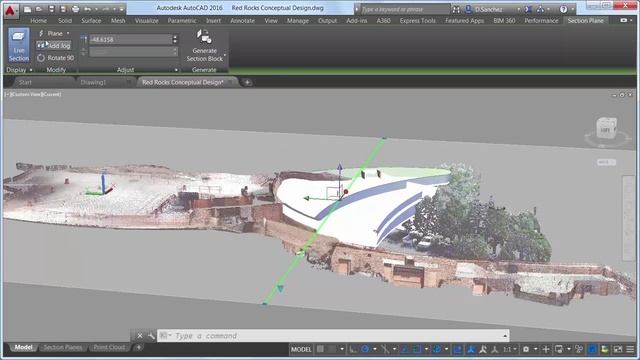Switch to the Drawing1 file tab
The image size is (640, 360).
click(93, 82)
